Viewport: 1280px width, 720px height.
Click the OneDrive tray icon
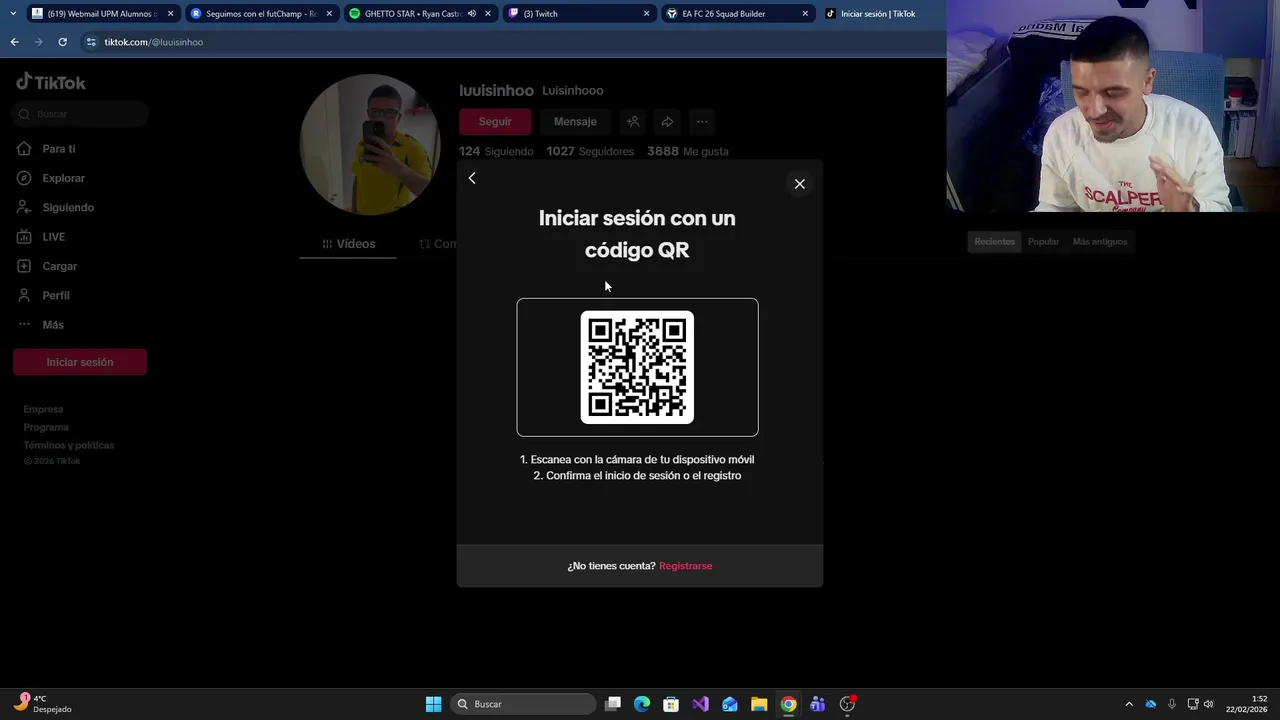[1150, 704]
